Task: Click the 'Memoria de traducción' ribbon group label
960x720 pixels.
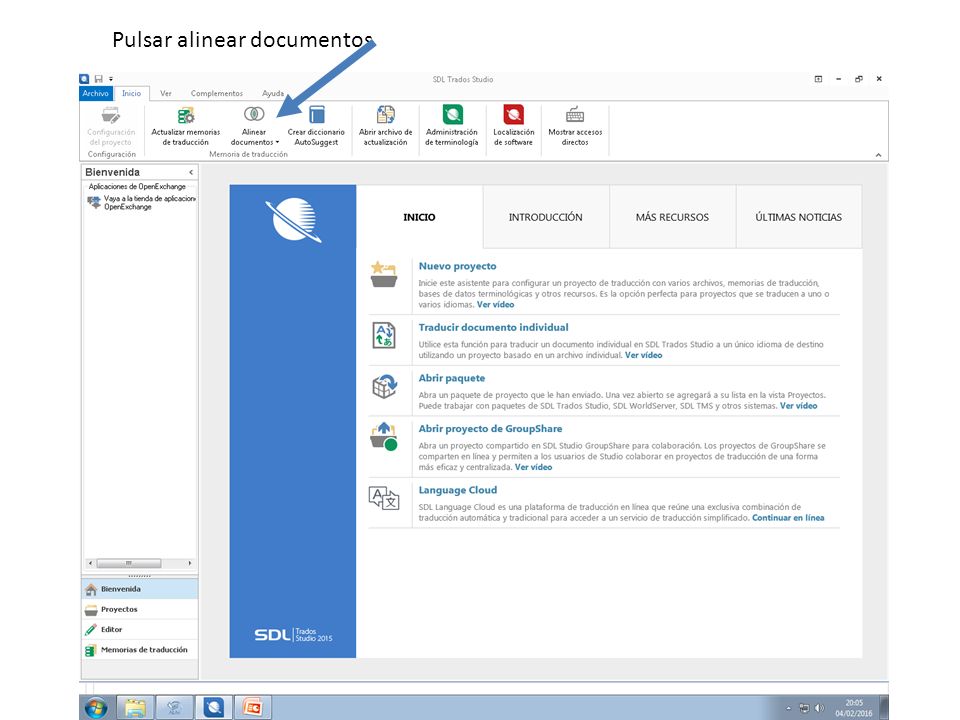Action: click(248, 154)
